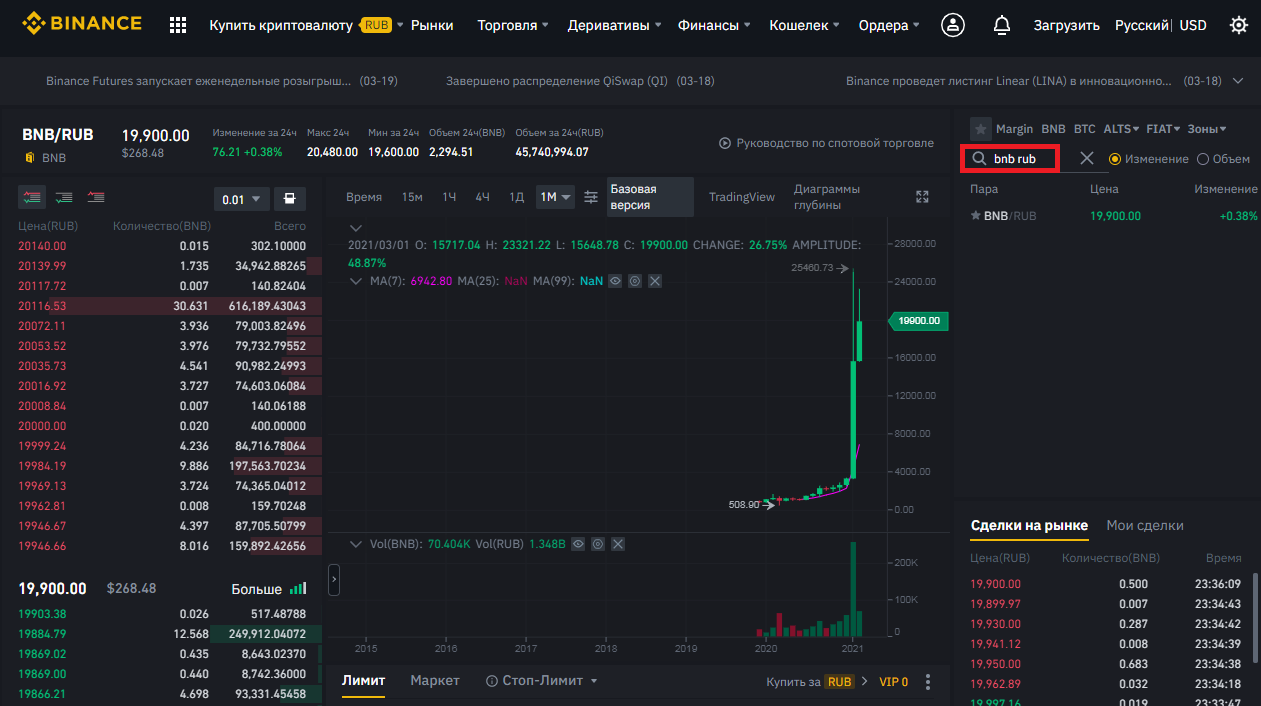Click the VIP 0 link

pyautogui.click(x=893, y=682)
